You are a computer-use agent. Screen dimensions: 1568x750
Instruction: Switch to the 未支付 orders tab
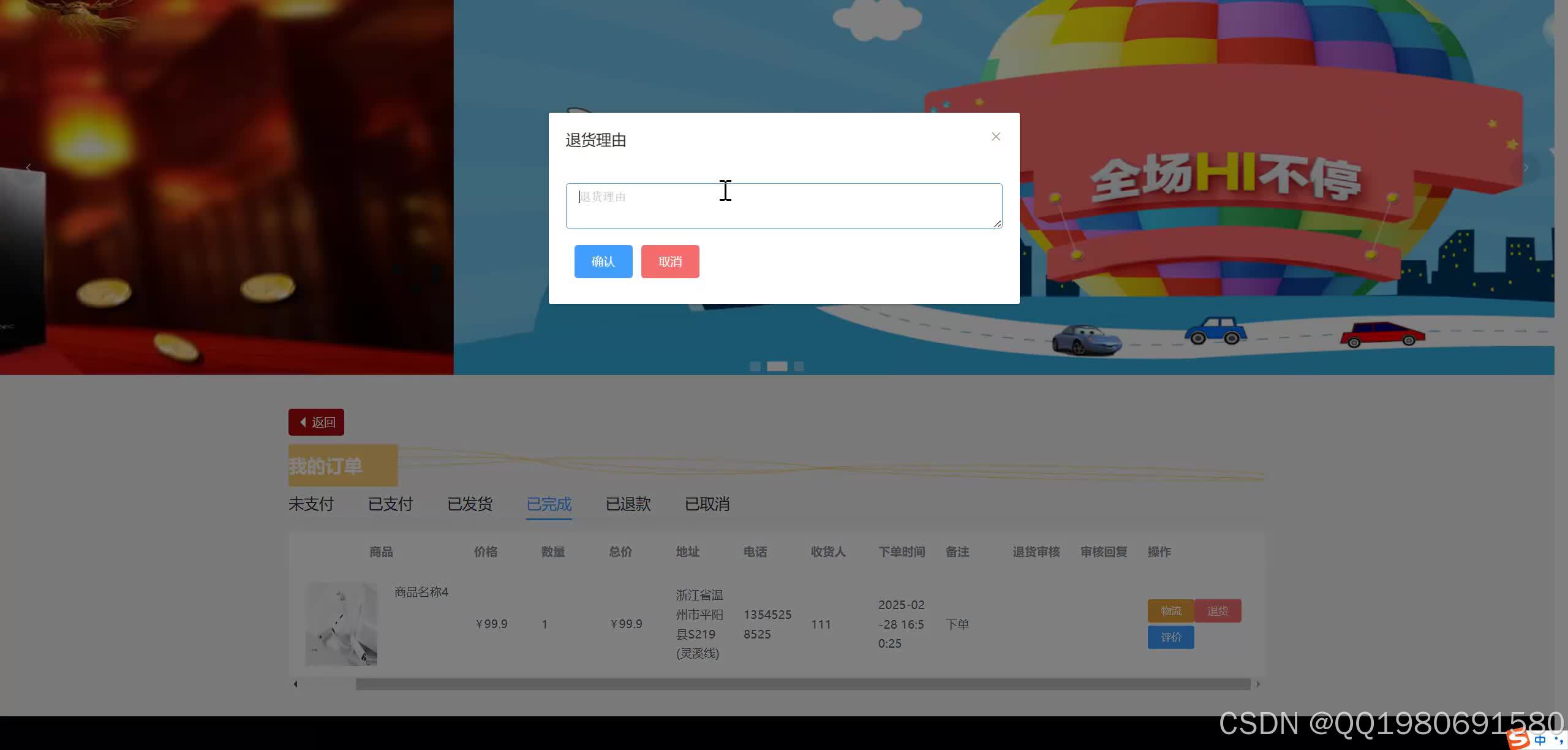click(311, 504)
